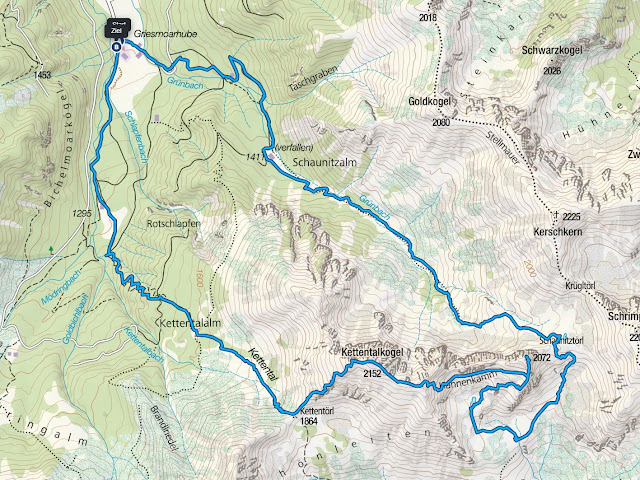This screenshot has width=640, height=480.
Task: Click the Start tooltip above Ziel
Action: pos(119,22)
